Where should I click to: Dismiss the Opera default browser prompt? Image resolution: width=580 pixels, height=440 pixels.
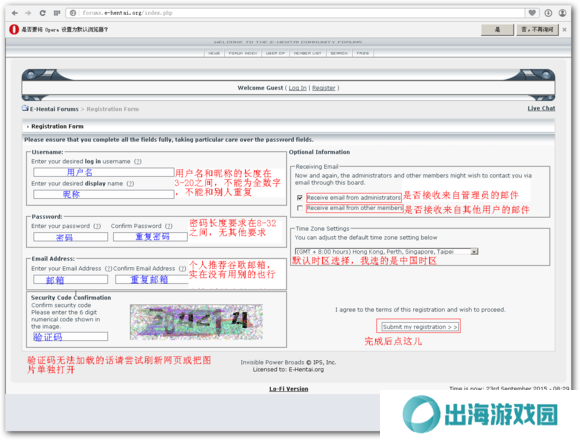coord(564,30)
